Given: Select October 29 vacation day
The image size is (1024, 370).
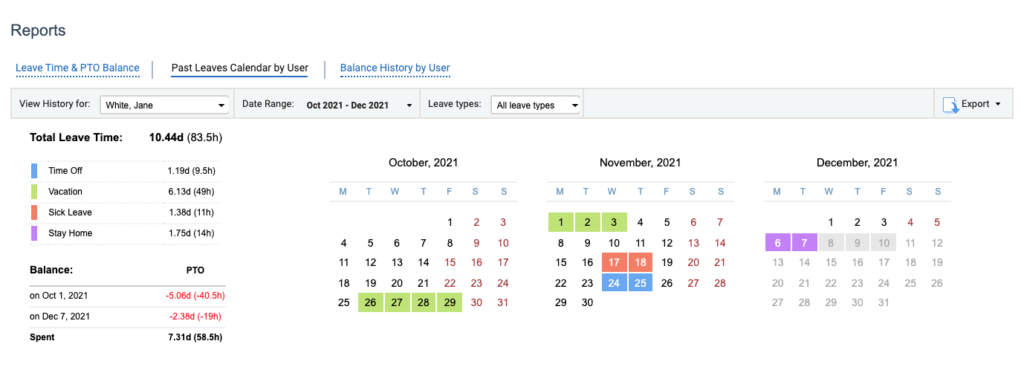Looking at the screenshot, I should tap(449, 302).
